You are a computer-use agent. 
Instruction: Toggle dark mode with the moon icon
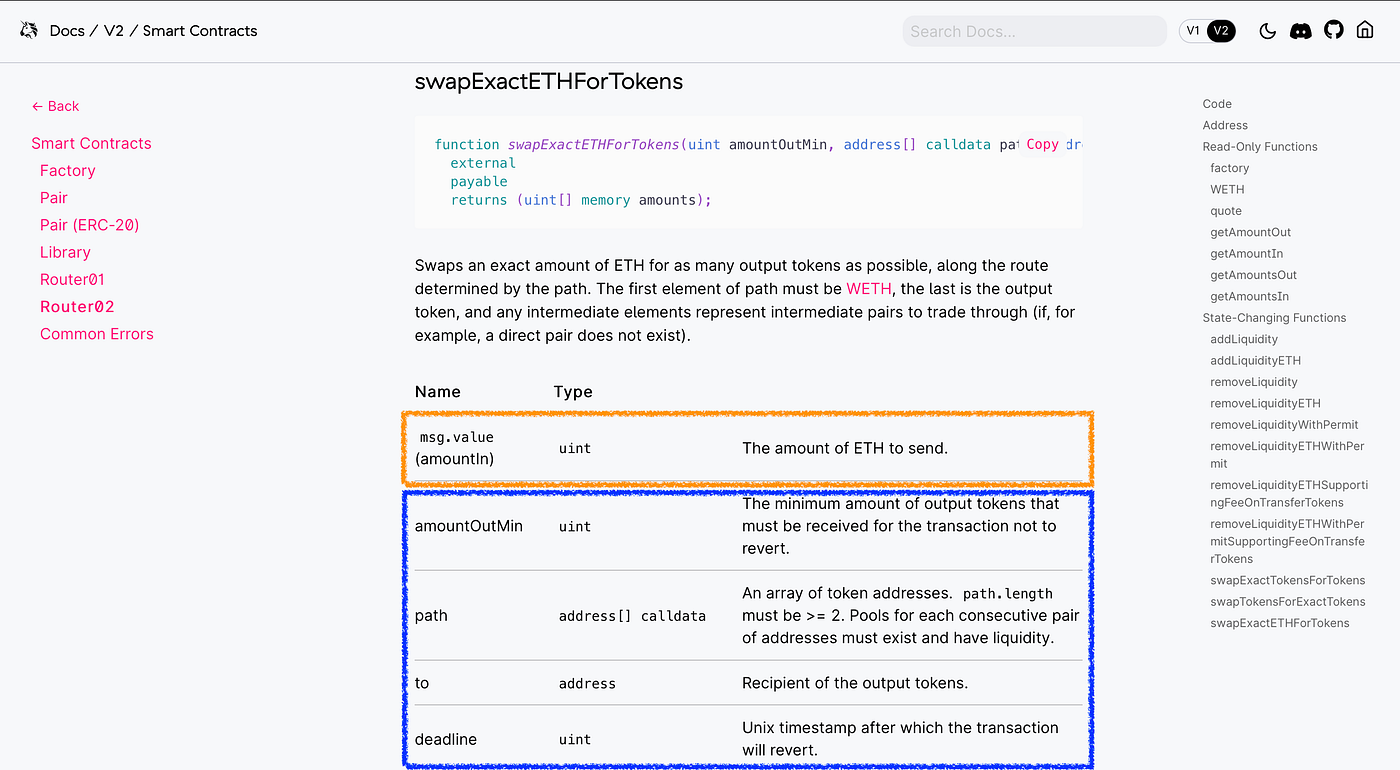(x=1267, y=30)
